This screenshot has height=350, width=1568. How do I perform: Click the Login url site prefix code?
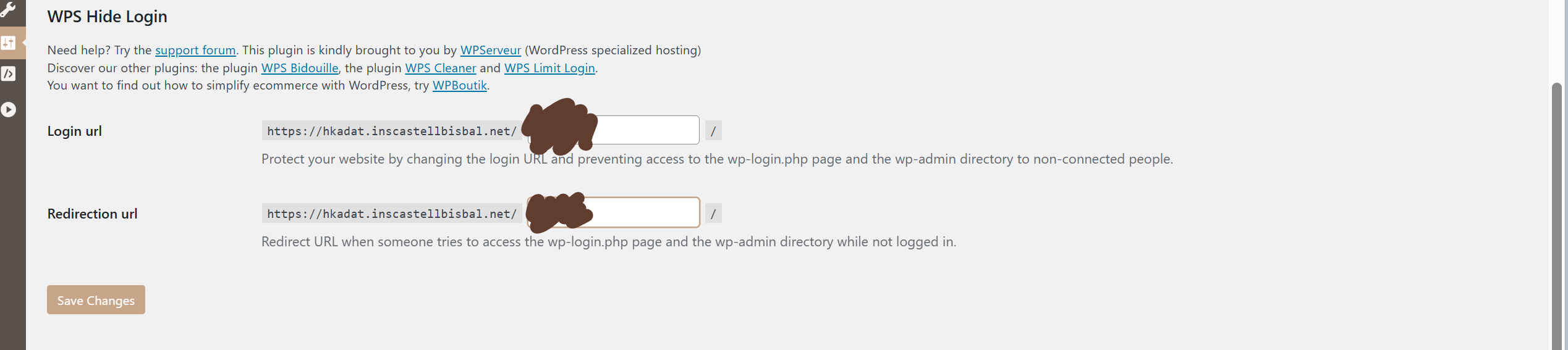392,131
